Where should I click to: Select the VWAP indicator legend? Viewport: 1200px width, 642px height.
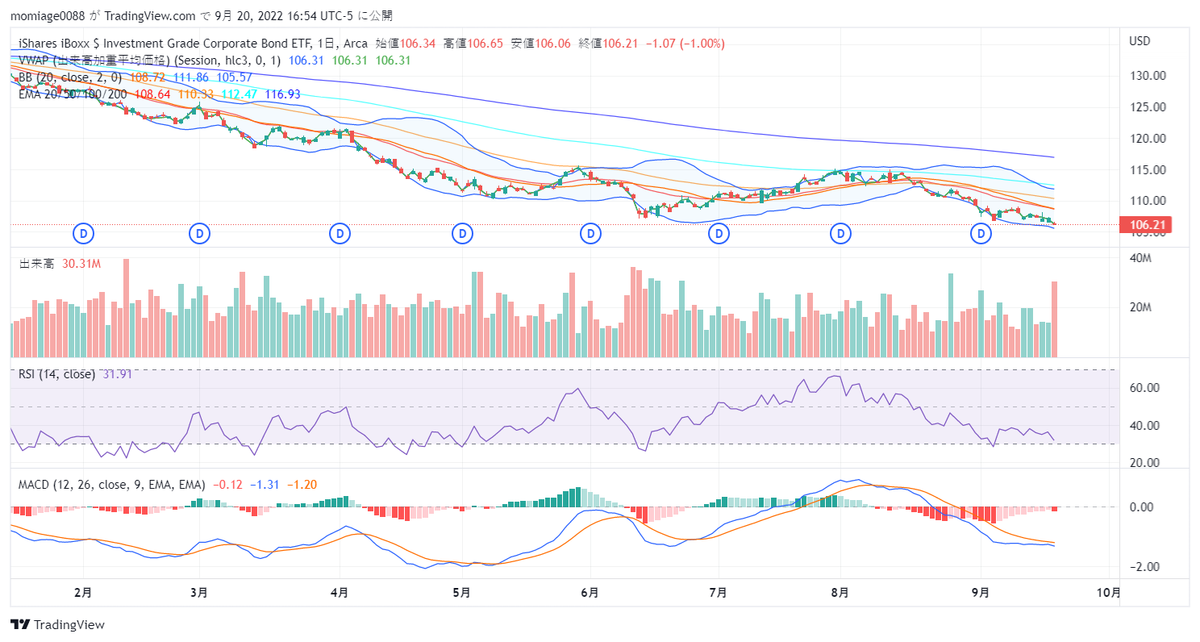[150, 60]
